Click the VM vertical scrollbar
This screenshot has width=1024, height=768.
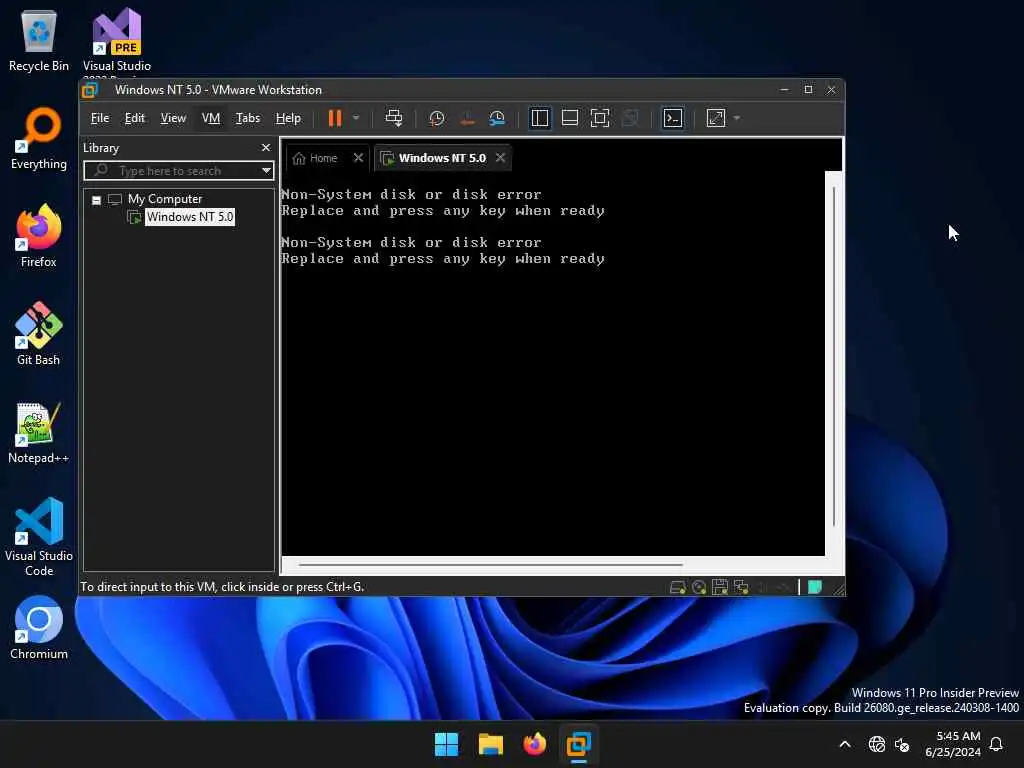(834, 356)
